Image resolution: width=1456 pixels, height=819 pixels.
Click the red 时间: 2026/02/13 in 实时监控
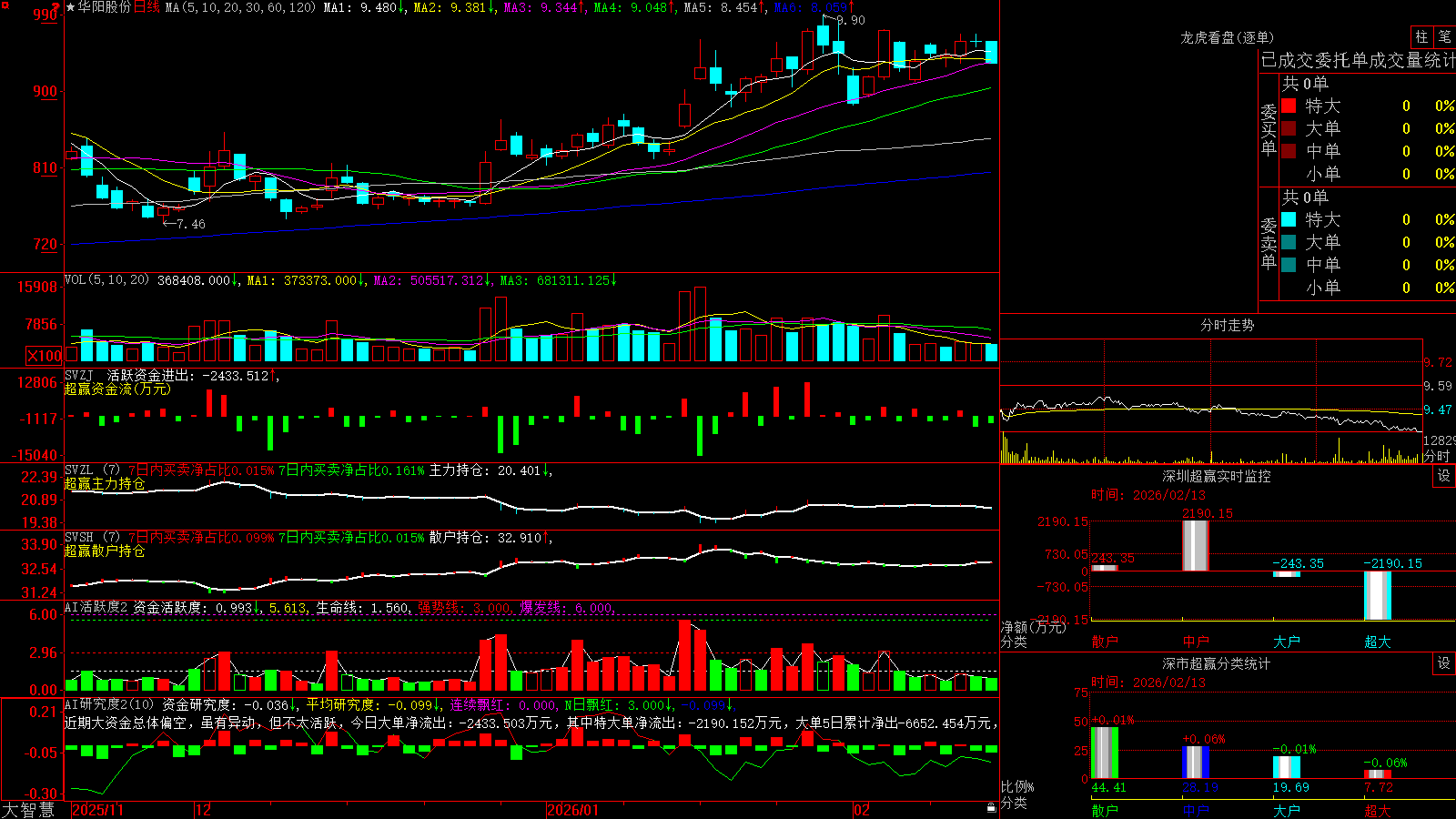click(1148, 495)
